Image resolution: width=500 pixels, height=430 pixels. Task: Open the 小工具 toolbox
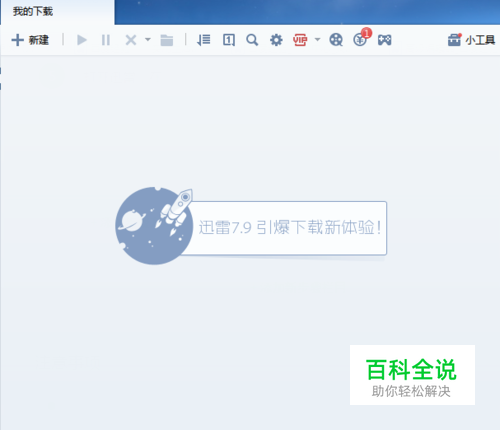(471, 40)
